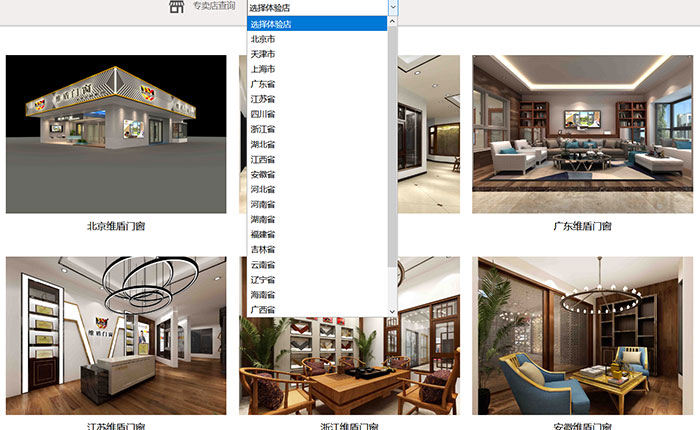Screen dimensions: 700x430
Task: Pick 上海市 from the dropdown options
Action: point(263,69)
